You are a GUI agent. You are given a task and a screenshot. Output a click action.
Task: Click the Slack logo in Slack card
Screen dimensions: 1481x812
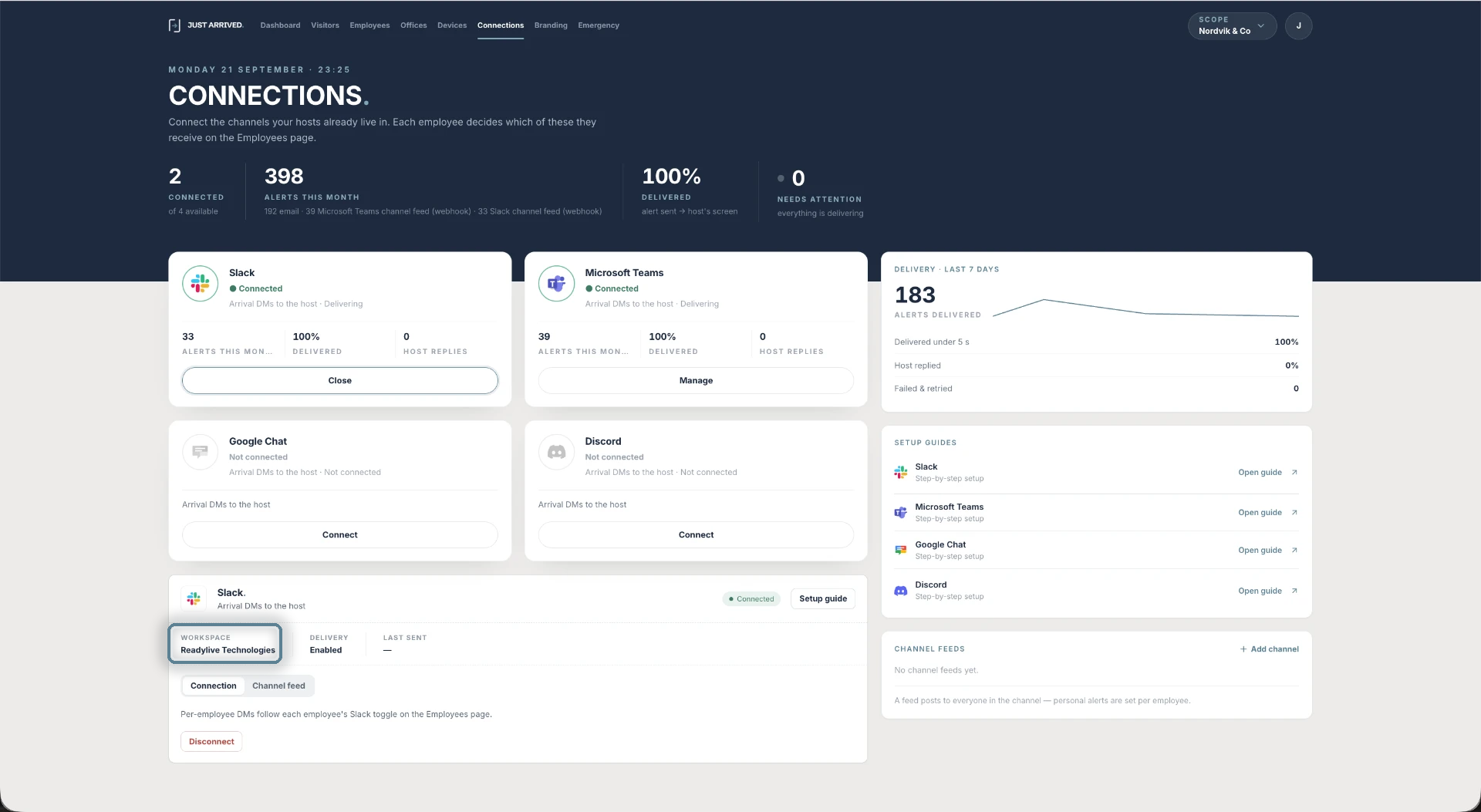201,284
